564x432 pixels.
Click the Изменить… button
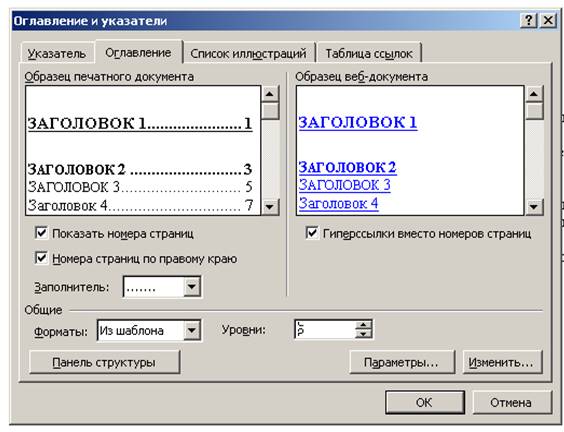click(x=502, y=362)
